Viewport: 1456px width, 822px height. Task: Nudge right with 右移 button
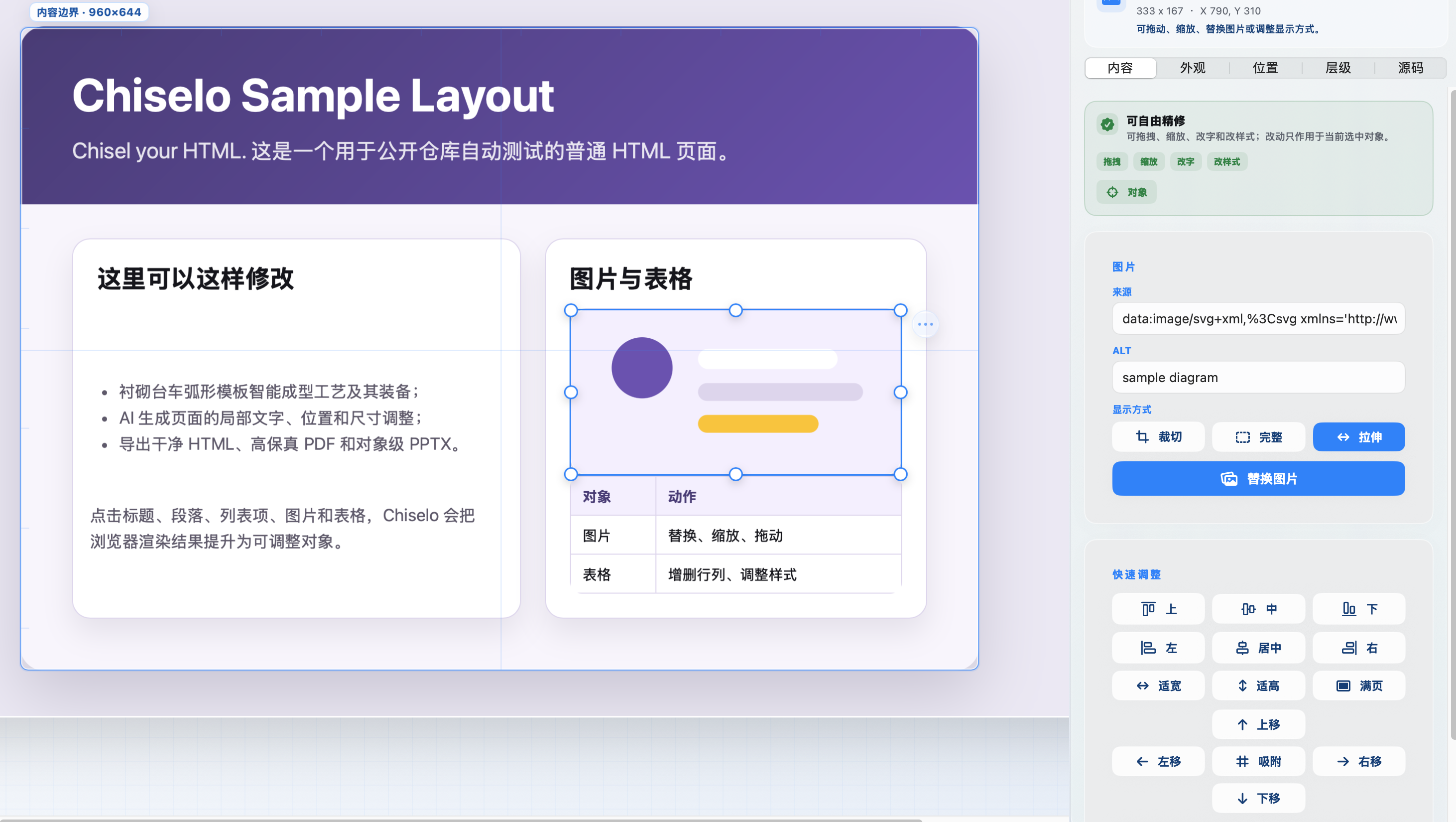tap(1359, 762)
